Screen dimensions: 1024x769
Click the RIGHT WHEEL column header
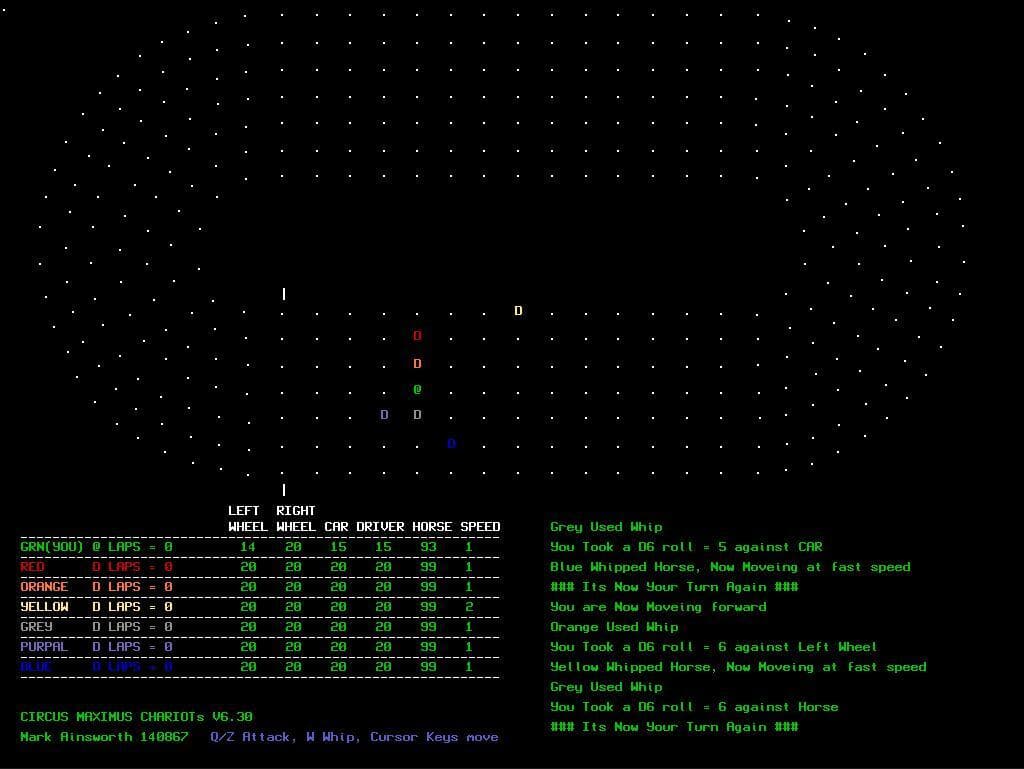click(296, 518)
